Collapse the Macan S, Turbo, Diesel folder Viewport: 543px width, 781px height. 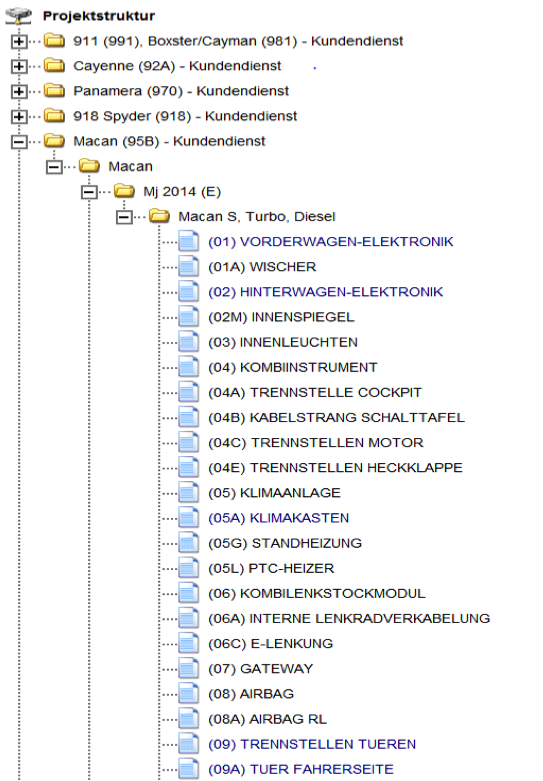(x=124, y=217)
